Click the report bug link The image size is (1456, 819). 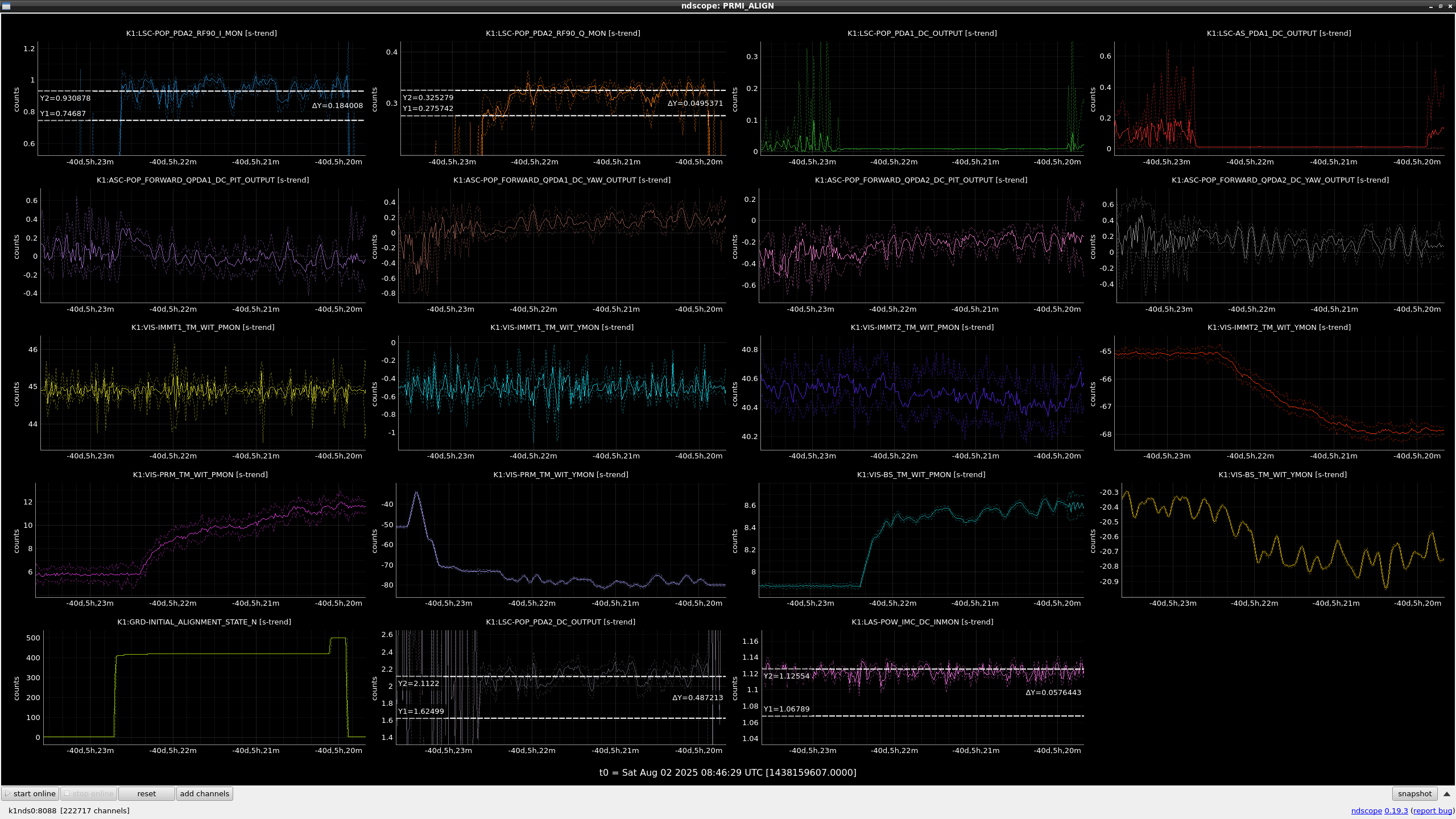1432,810
